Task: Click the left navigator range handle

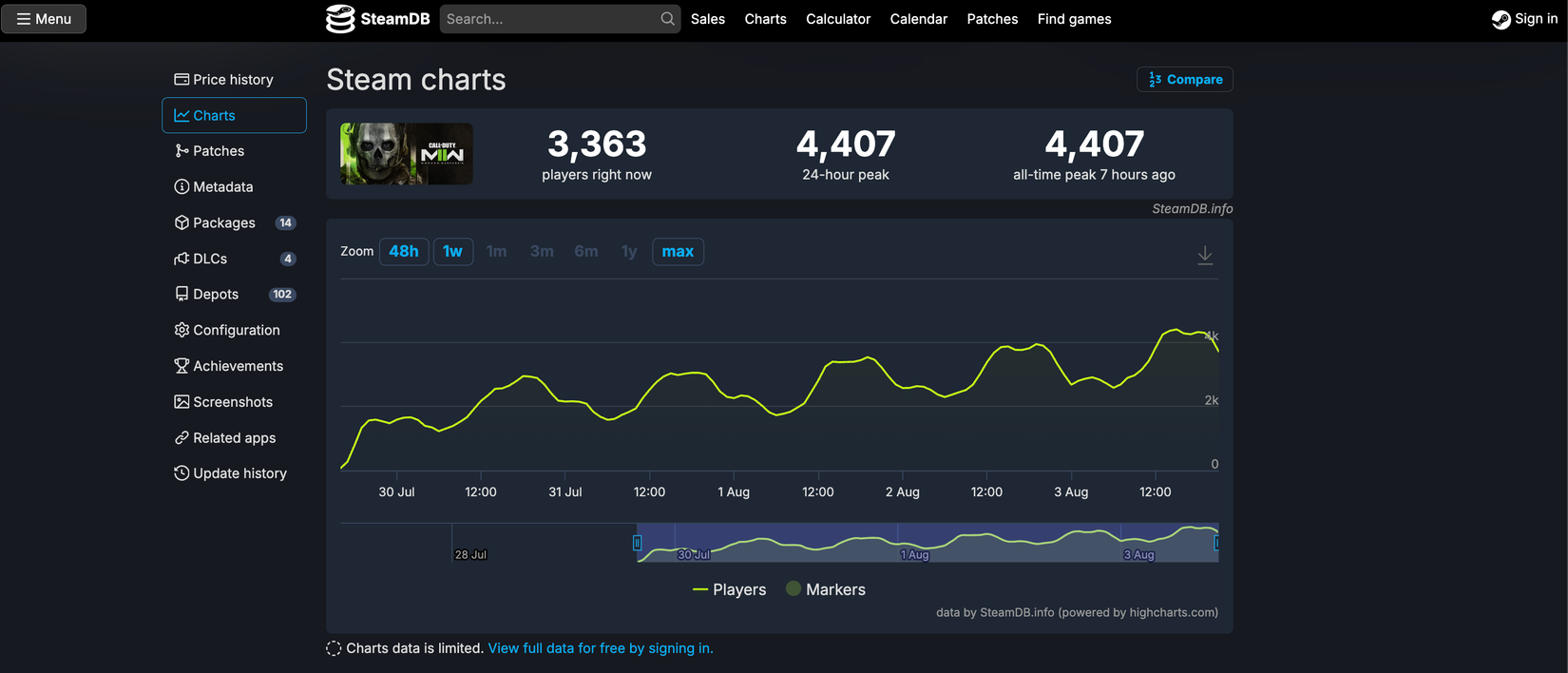Action: [x=637, y=543]
